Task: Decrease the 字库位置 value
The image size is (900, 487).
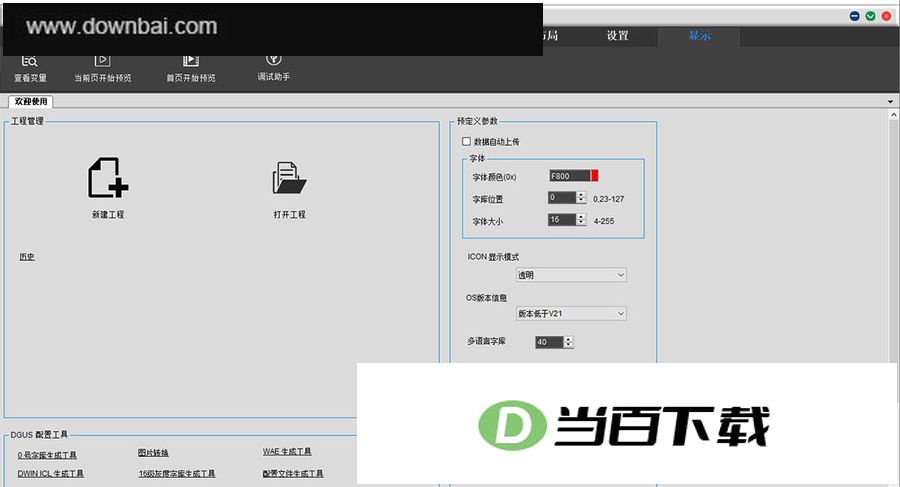Action: click(581, 202)
